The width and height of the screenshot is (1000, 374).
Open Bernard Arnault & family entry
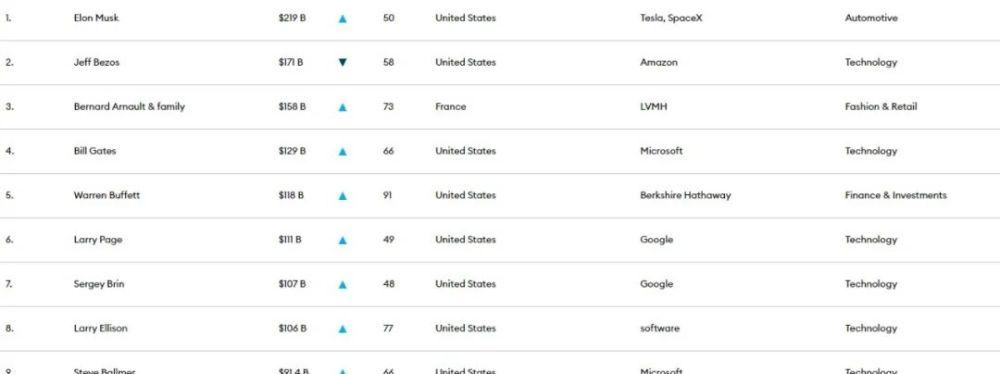tap(129, 107)
